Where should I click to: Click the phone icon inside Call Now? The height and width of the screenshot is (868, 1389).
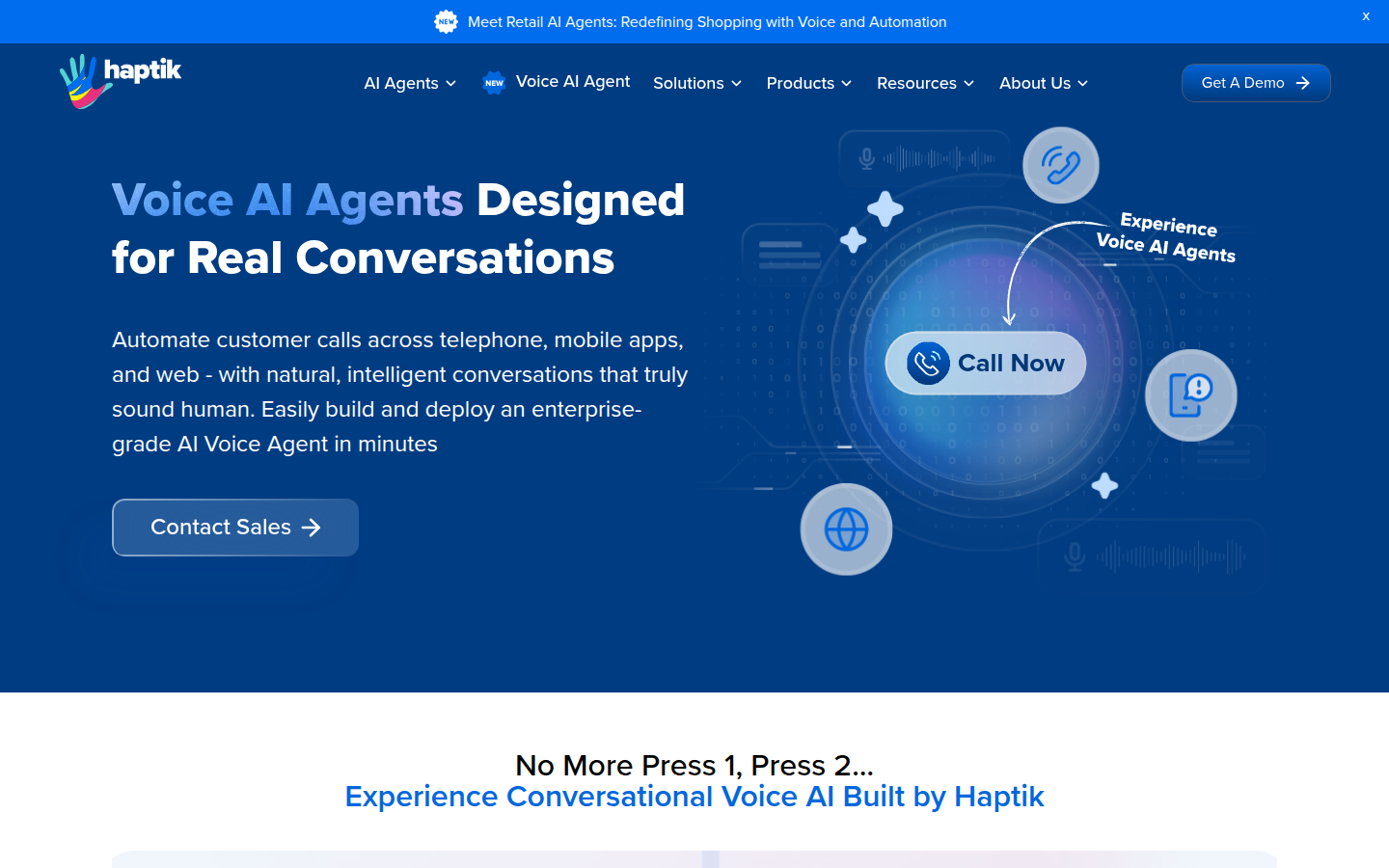tap(927, 364)
